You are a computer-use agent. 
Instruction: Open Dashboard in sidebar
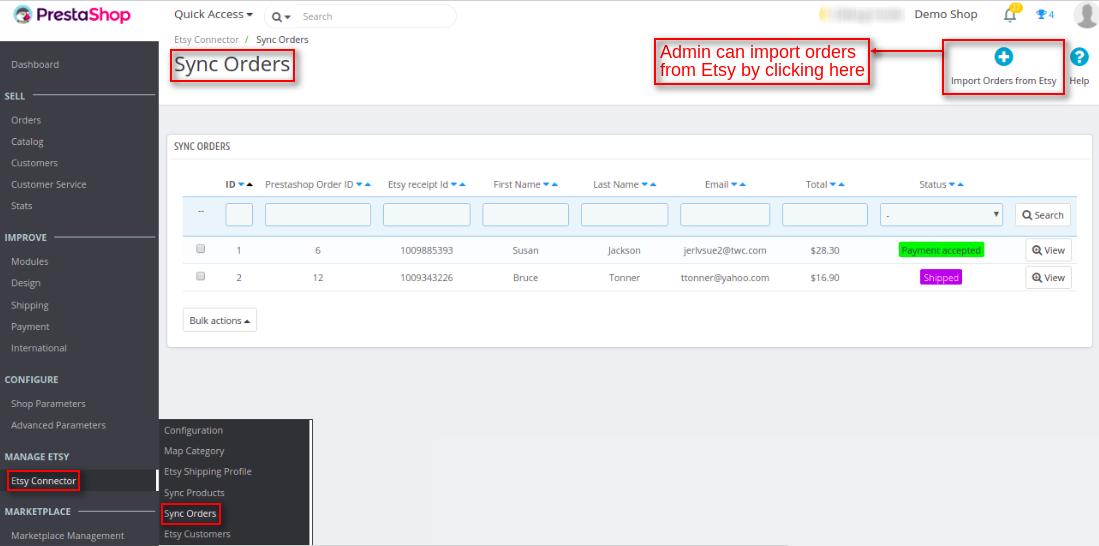pyautogui.click(x=35, y=64)
